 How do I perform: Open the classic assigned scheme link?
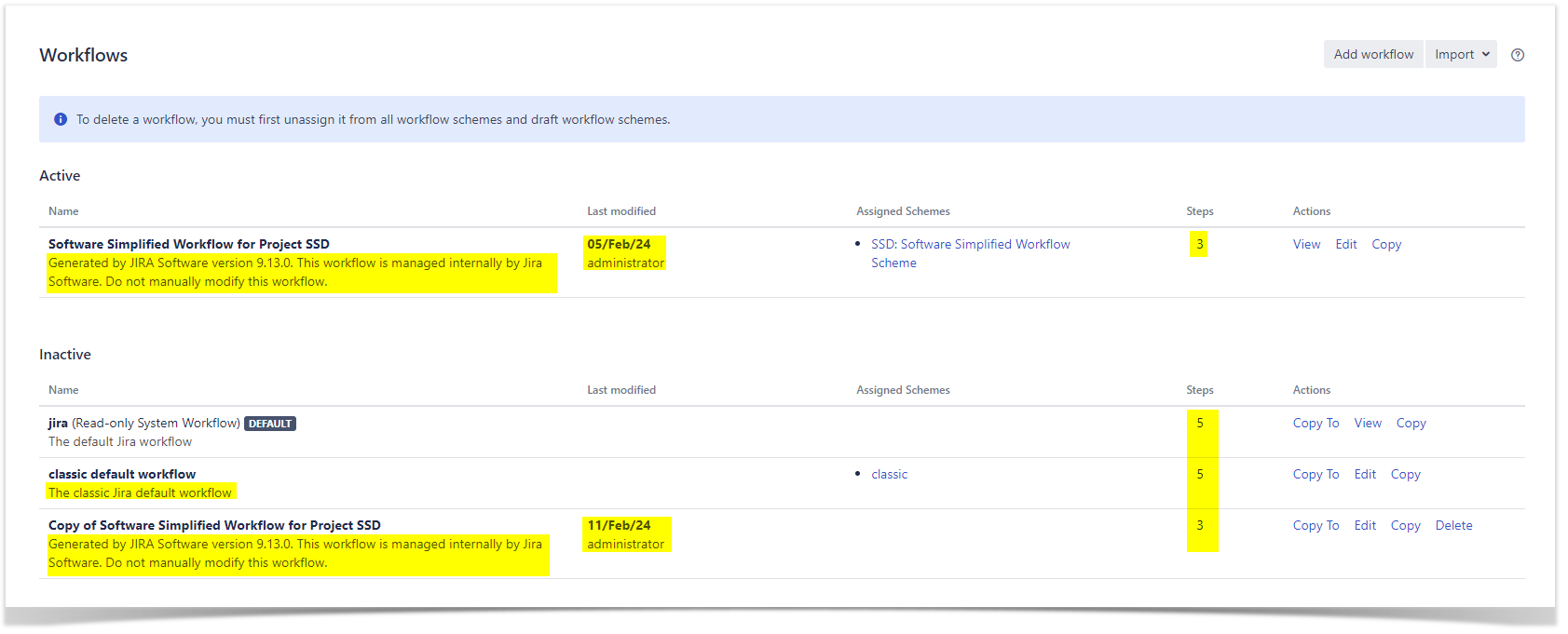[889, 475]
